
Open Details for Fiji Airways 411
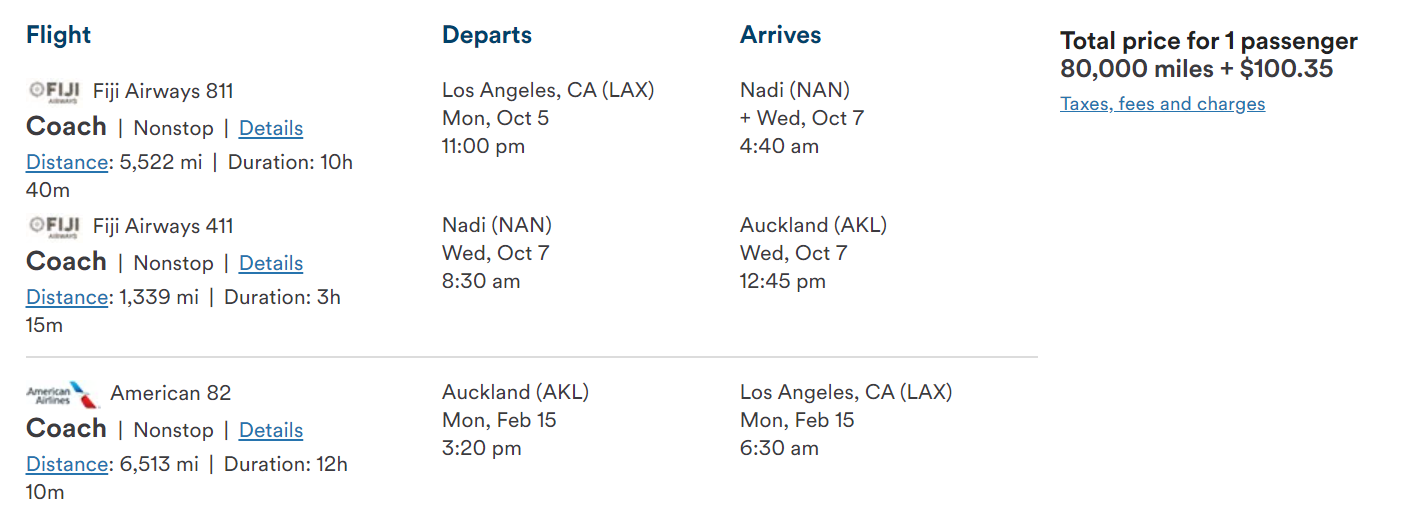point(271,263)
